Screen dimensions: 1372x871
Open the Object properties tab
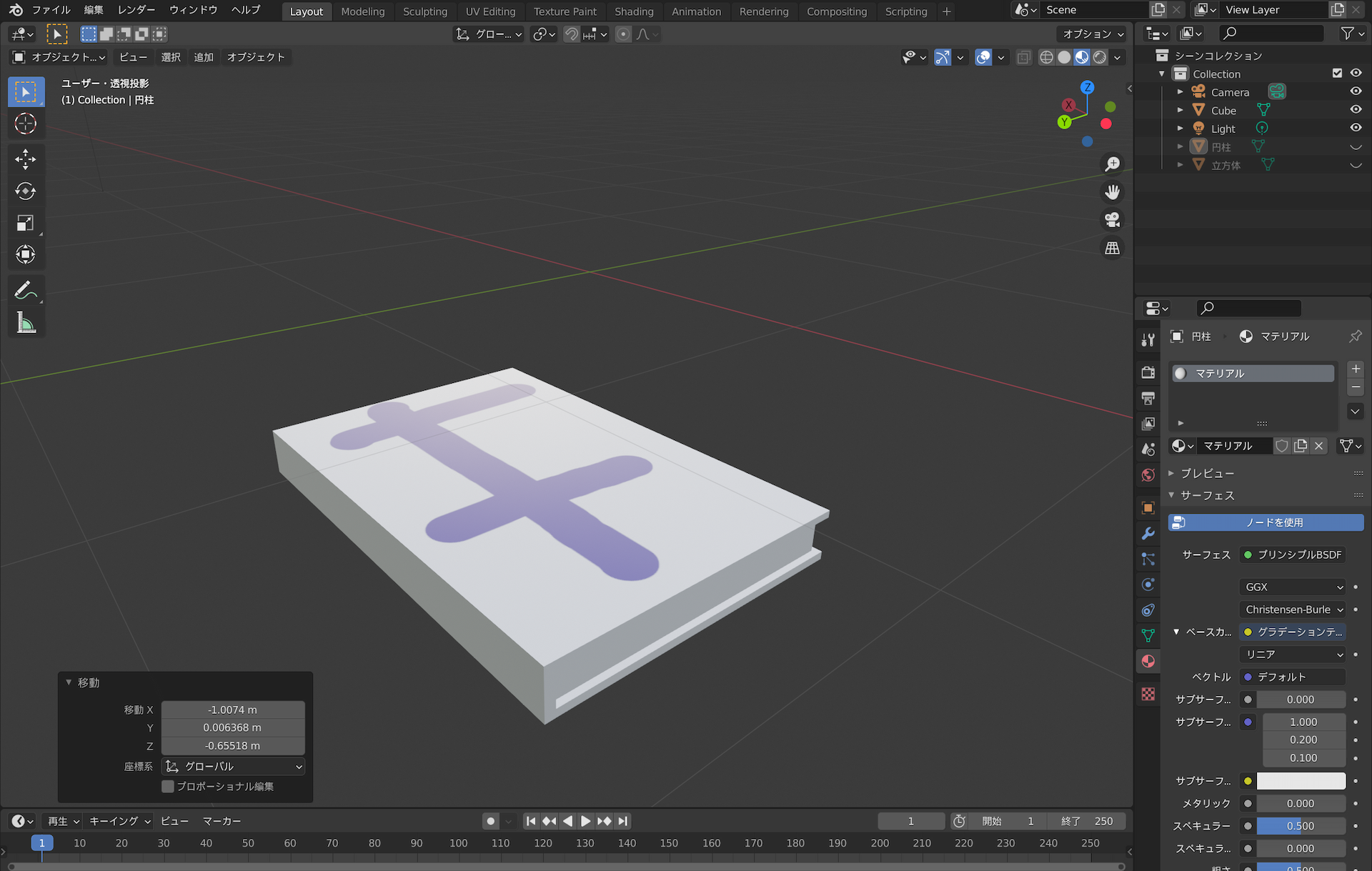click(x=1148, y=508)
